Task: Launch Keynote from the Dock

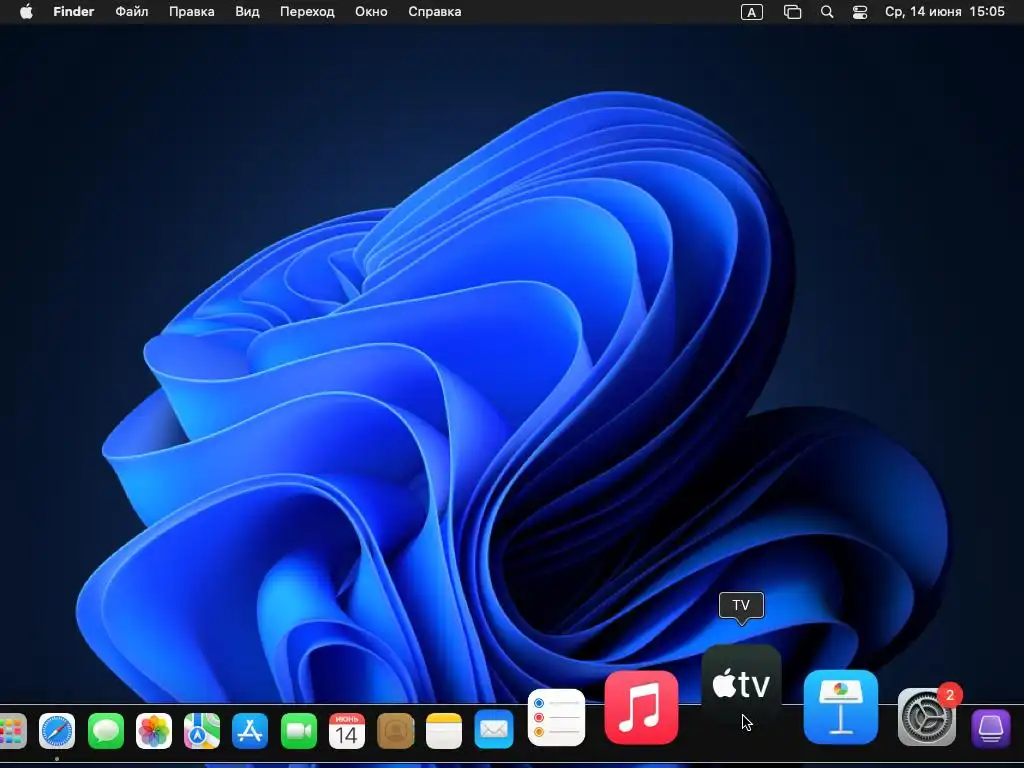Action: pyautogui.click(x=840, y=707)
